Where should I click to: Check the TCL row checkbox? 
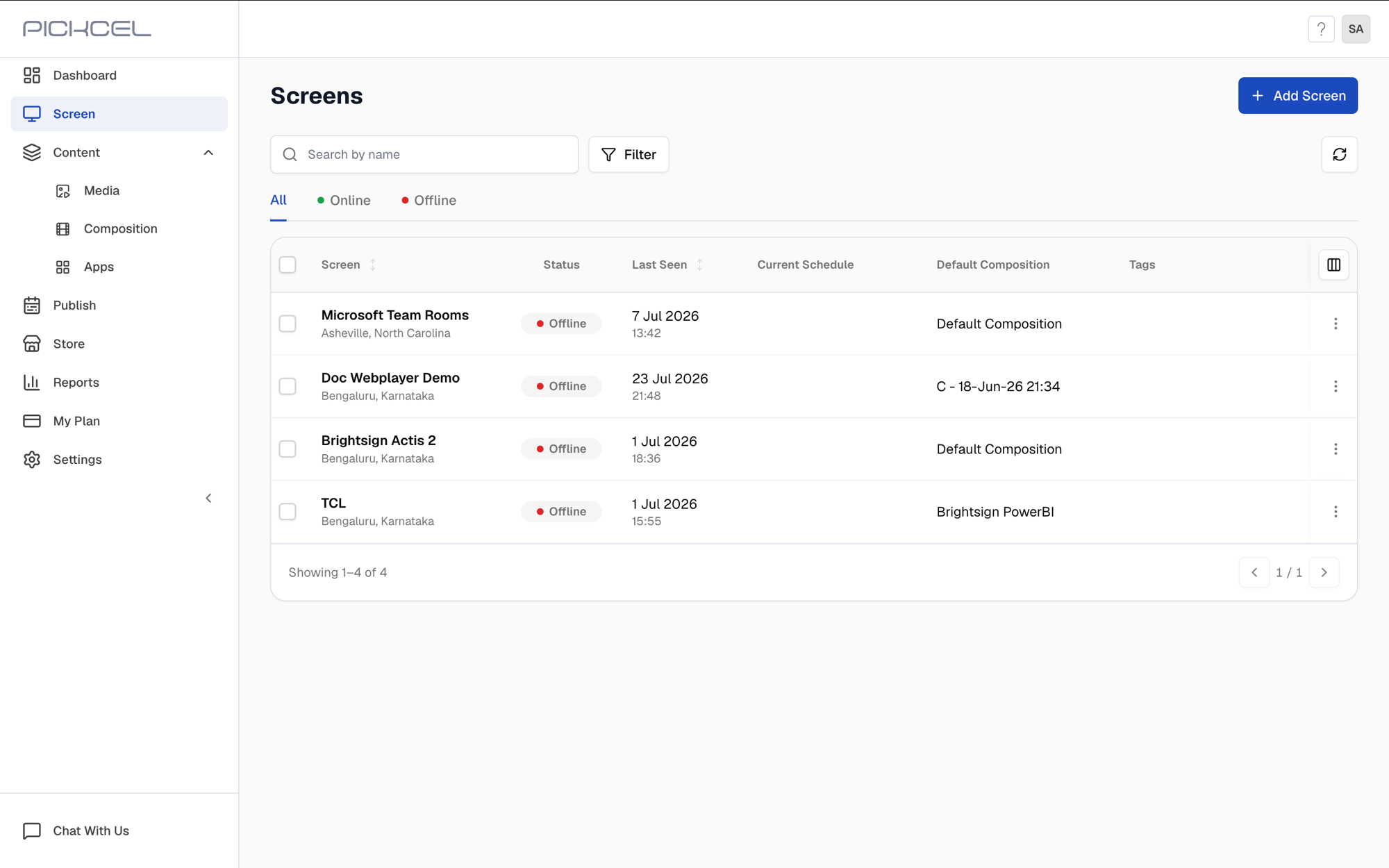click(288, 512)
